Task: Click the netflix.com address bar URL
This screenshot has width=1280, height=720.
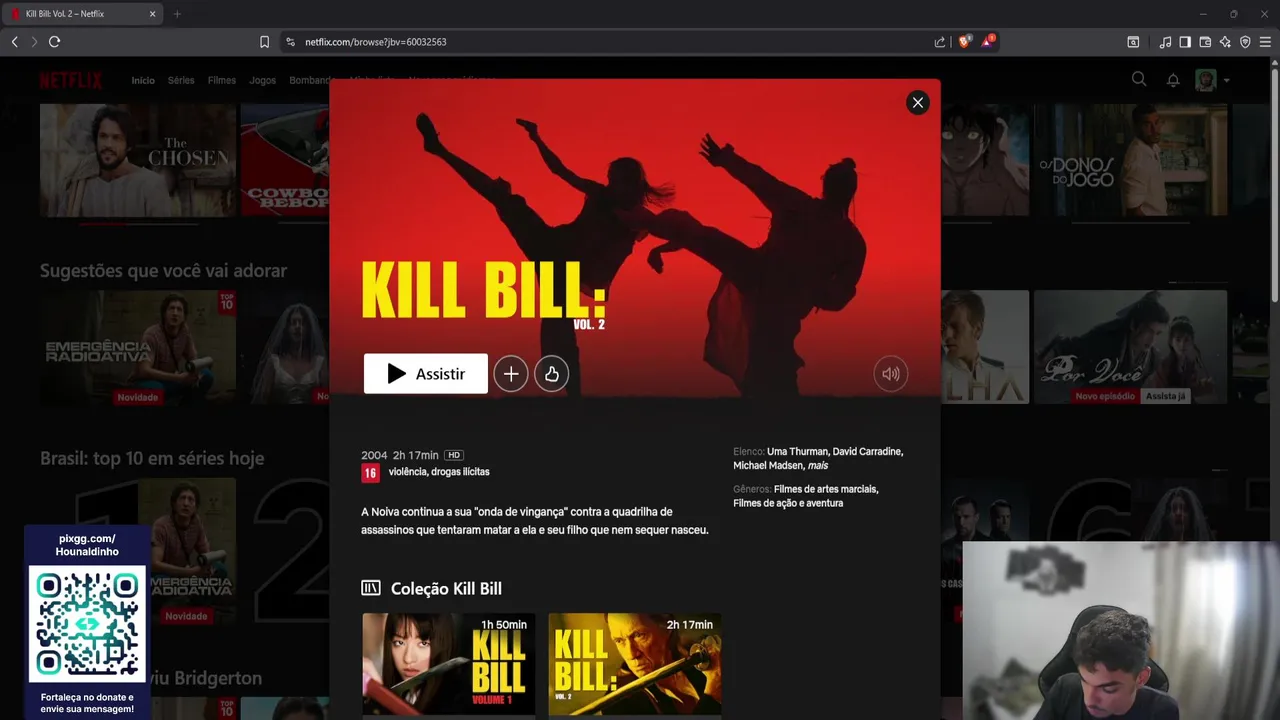Action: pyautogui.click(x=376, y=42)
